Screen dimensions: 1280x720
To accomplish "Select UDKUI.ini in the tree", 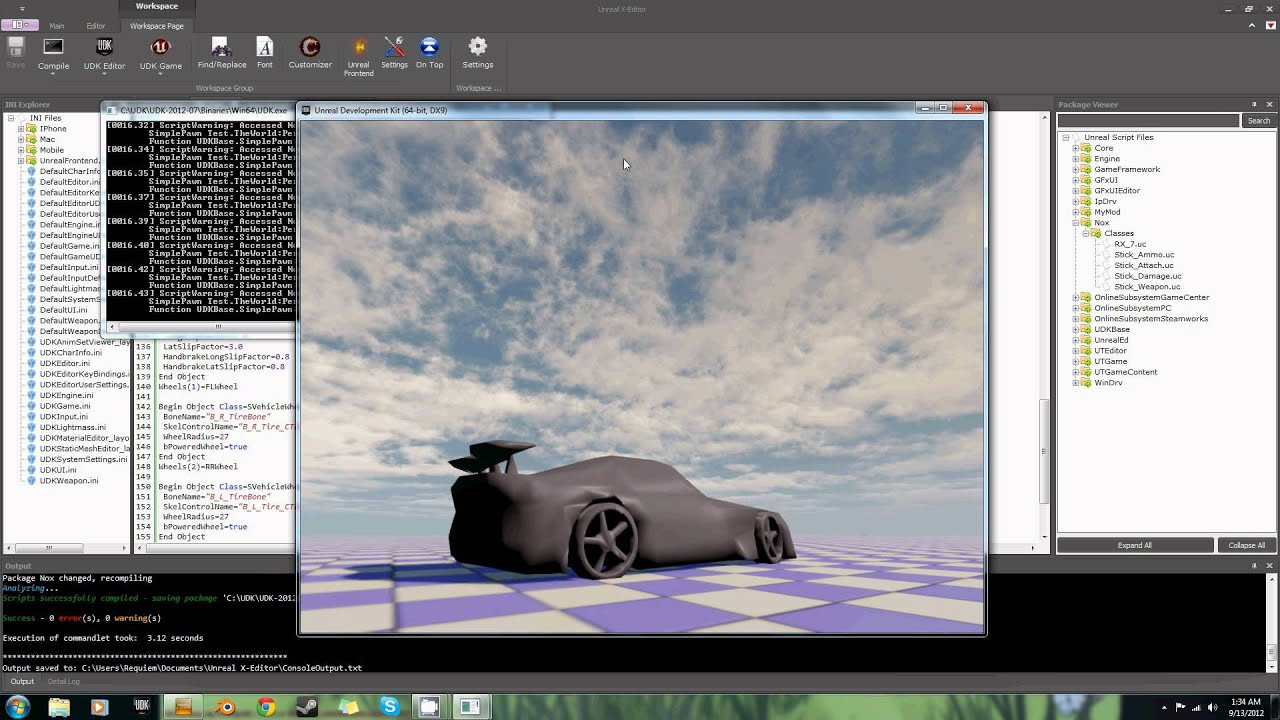I will coord(58,470).
